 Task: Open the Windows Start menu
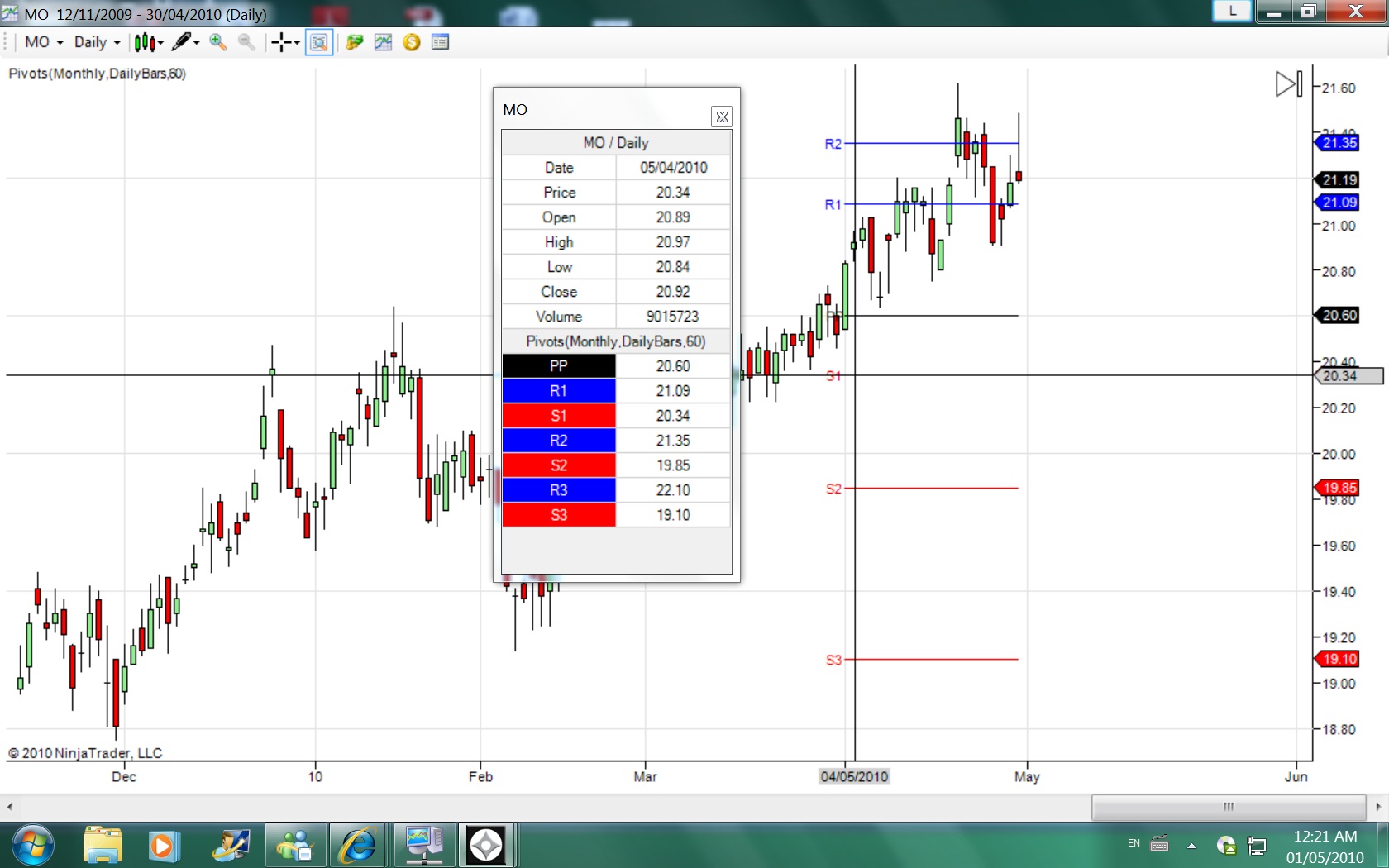click(33, 845)
